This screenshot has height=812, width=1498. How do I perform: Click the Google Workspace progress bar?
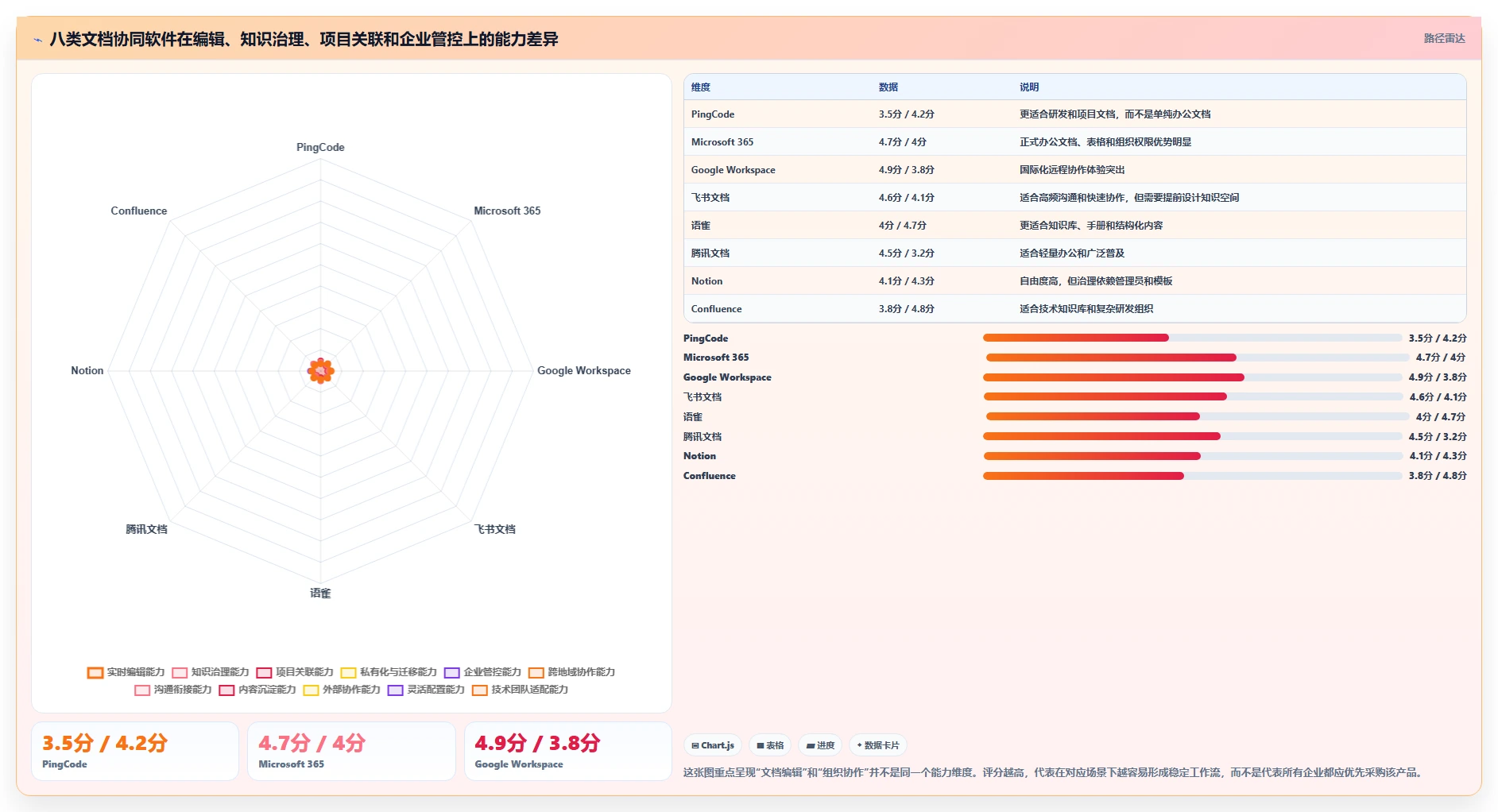[x=1192, y=377]
